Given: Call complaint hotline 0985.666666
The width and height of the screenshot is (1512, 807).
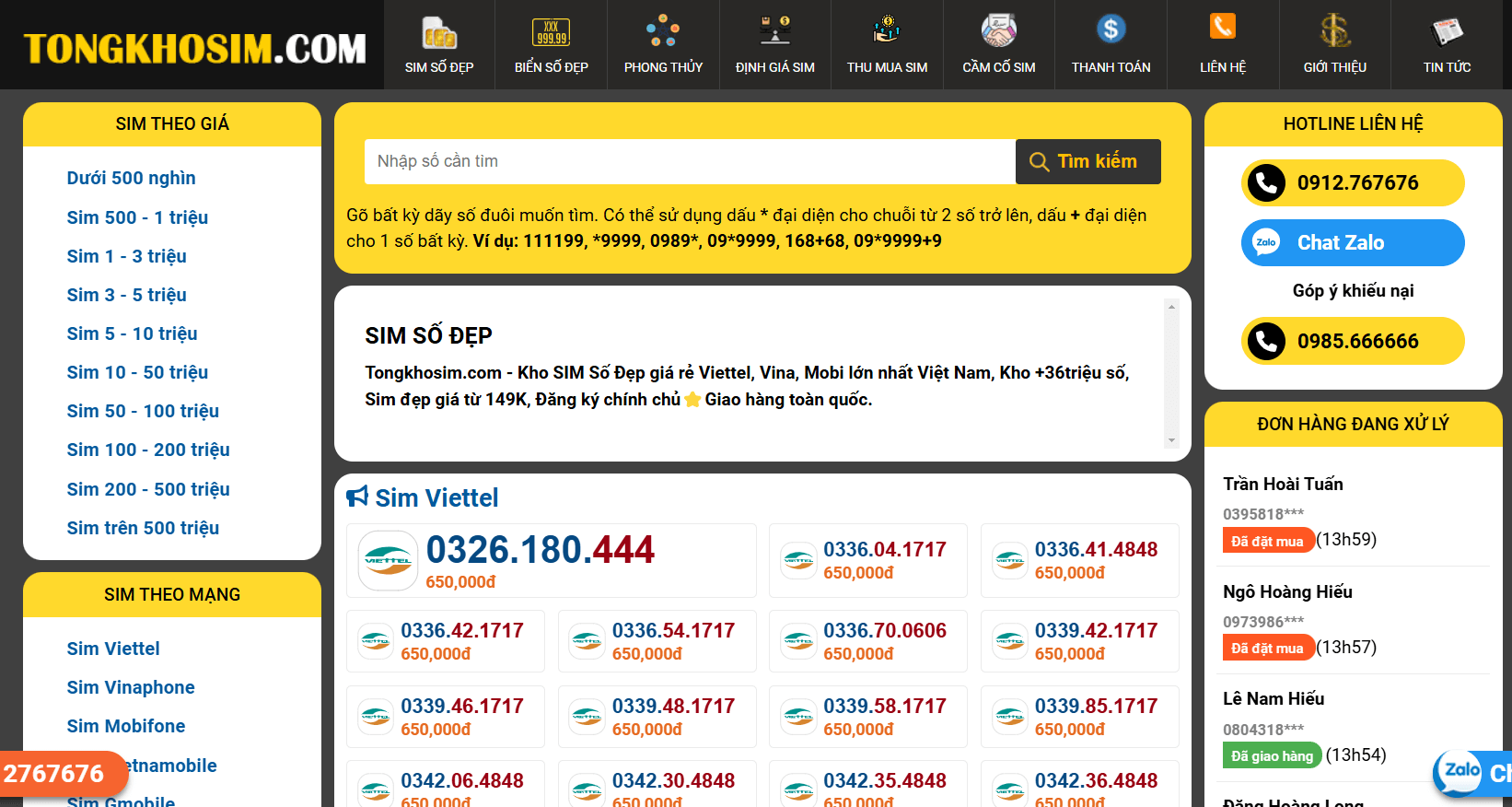Looking at the screenshot, I should pyautogui.click(x=1353, y=341).
